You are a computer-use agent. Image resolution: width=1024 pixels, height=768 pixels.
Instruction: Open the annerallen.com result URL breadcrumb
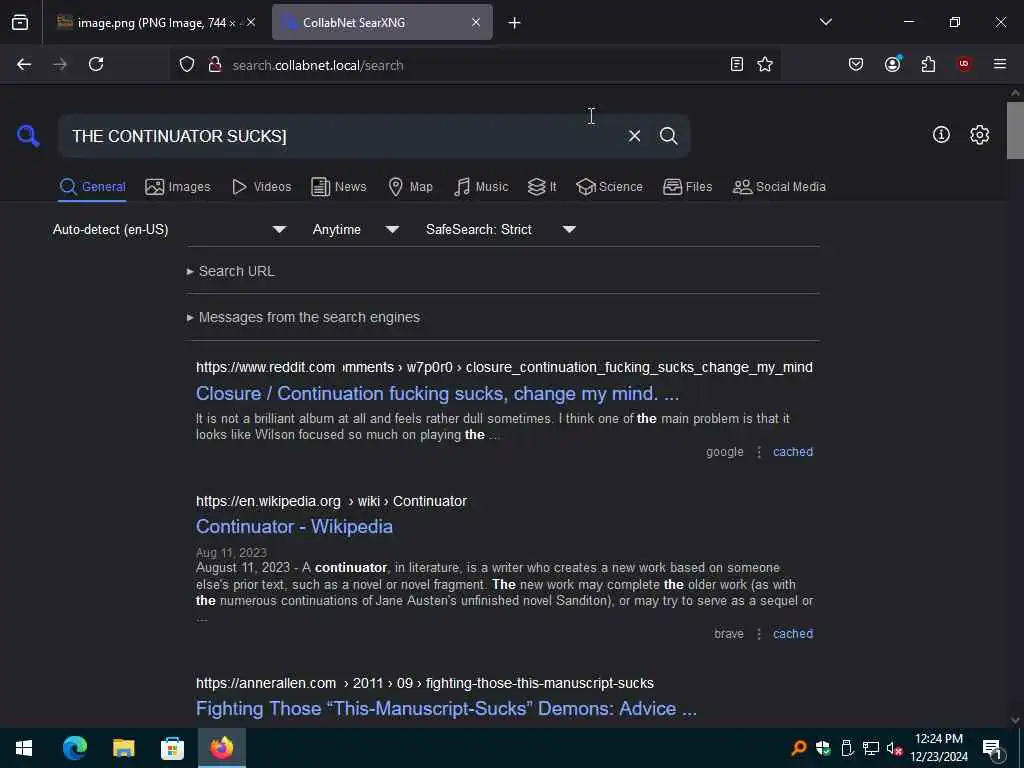tap(424, 683)
